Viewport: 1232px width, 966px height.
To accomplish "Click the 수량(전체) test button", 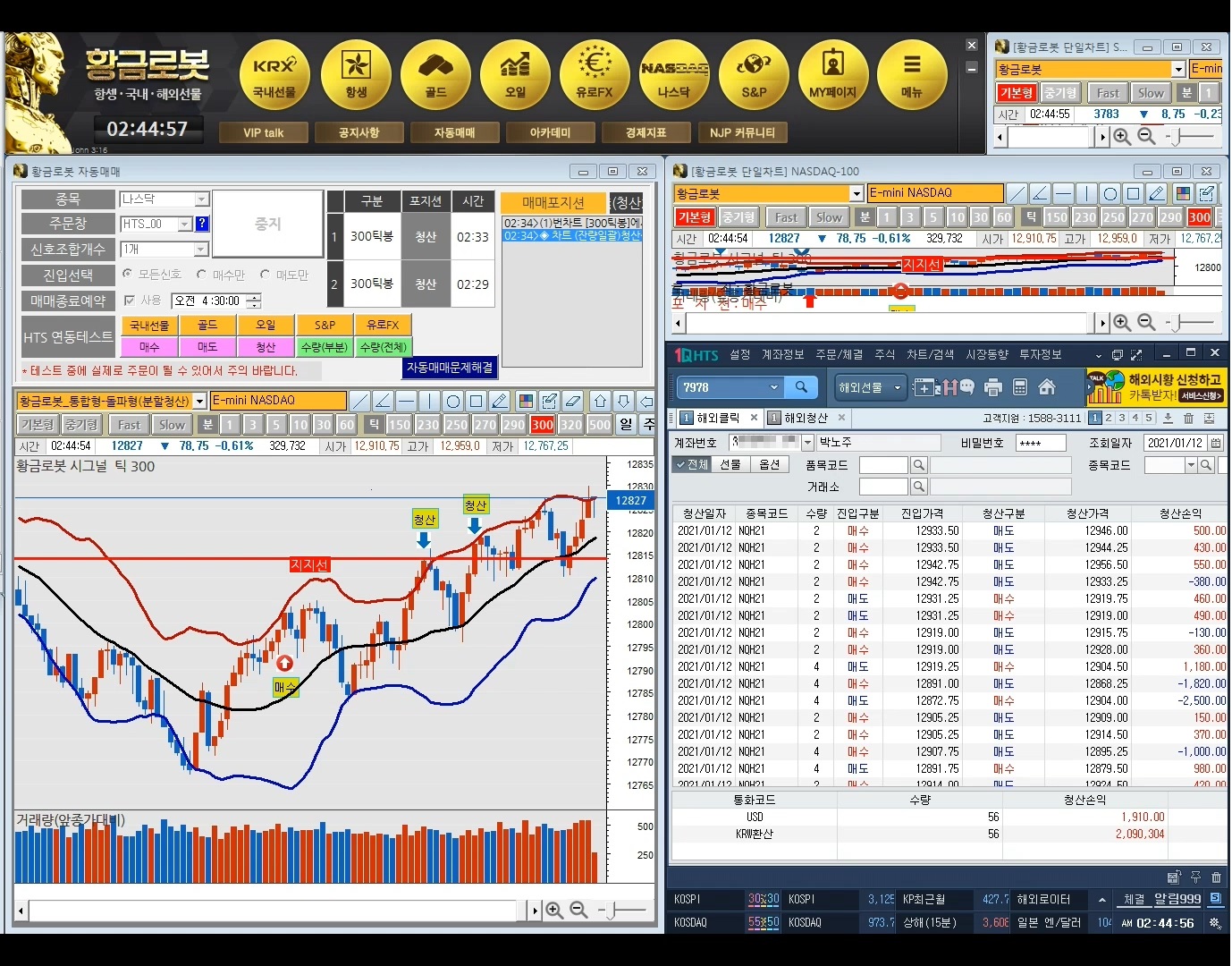I will [383, 347].
